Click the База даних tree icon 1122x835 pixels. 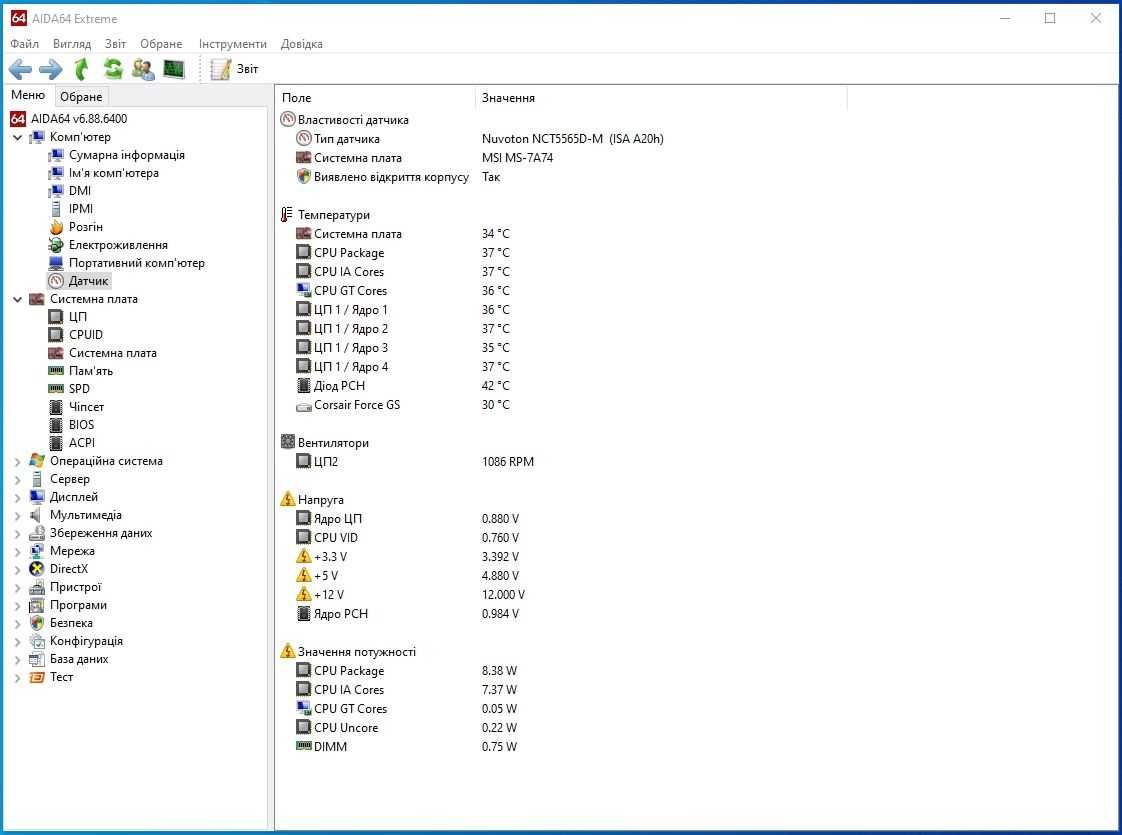point(36,659)
